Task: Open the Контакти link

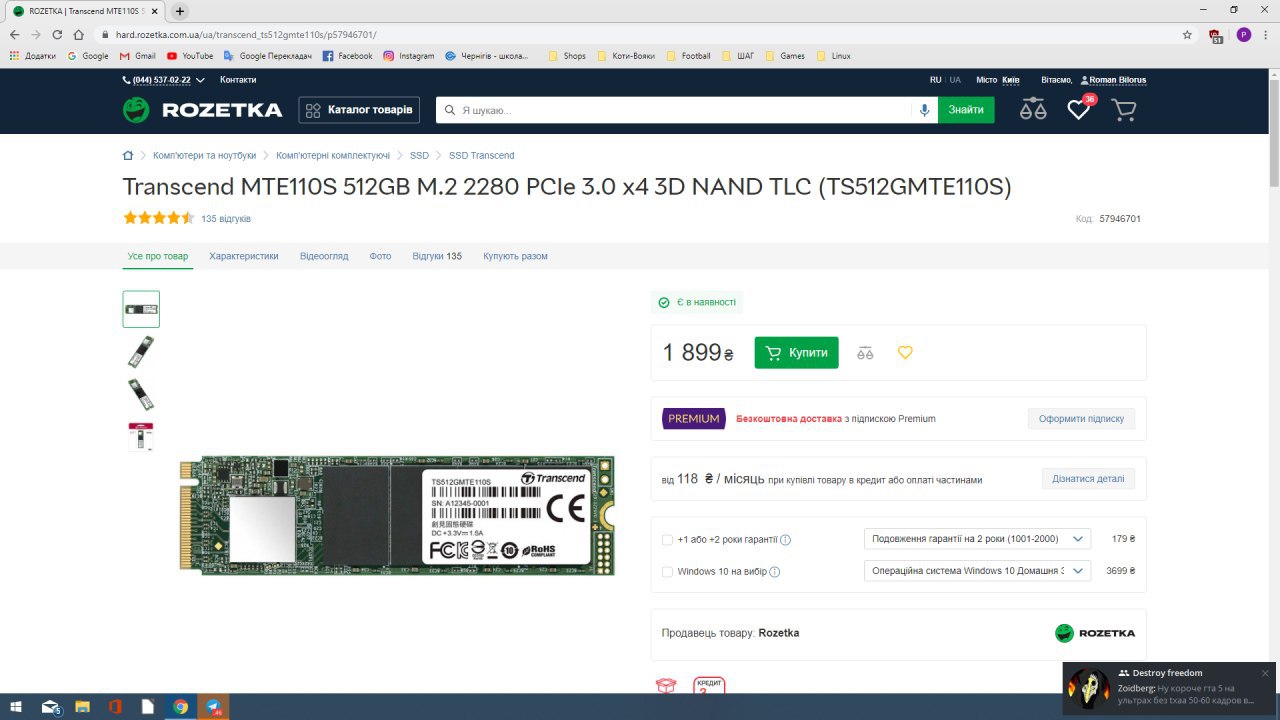Action: (238, 80)
